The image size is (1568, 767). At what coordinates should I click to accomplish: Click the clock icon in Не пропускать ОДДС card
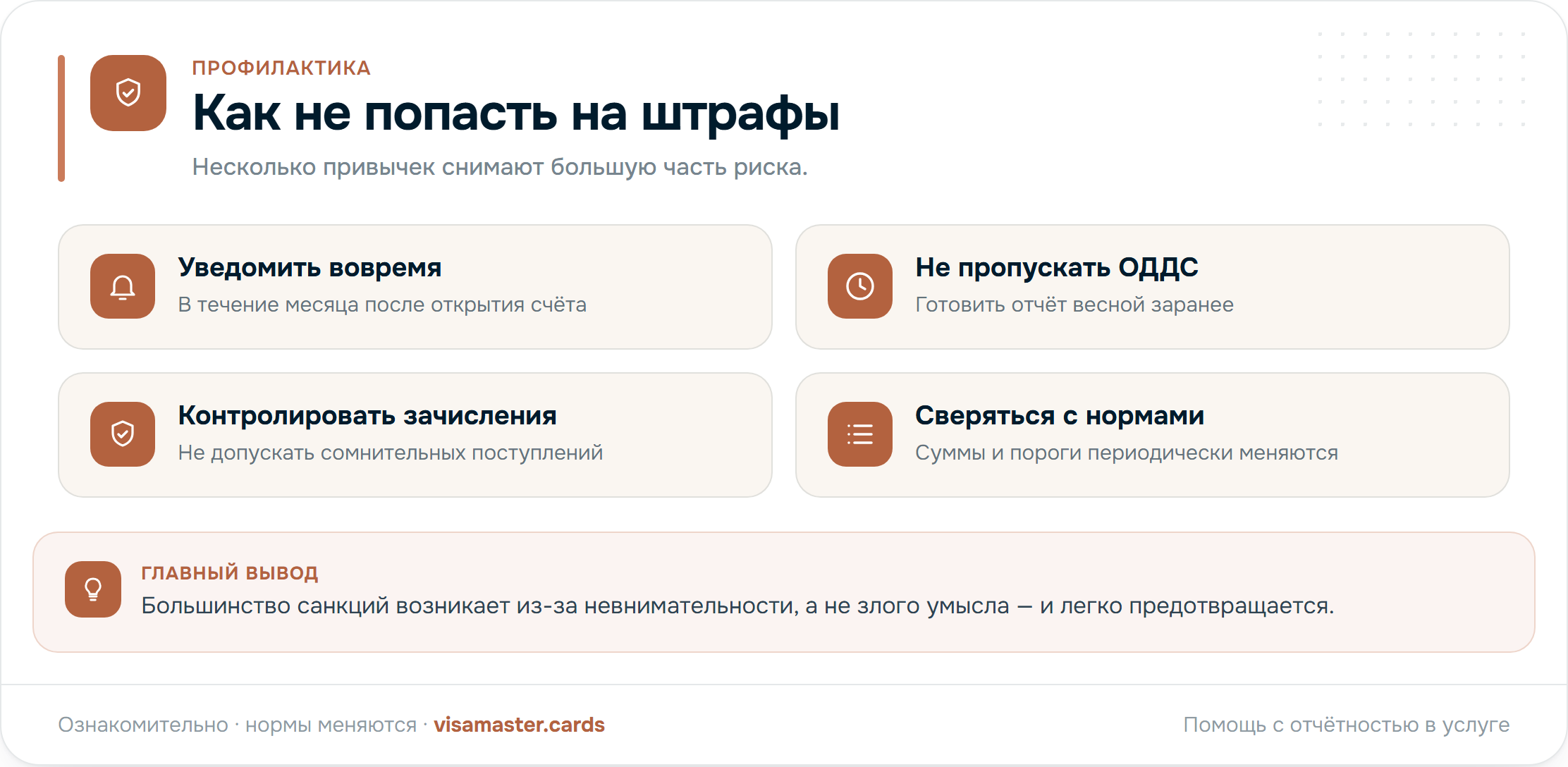[x=860, y=286]
